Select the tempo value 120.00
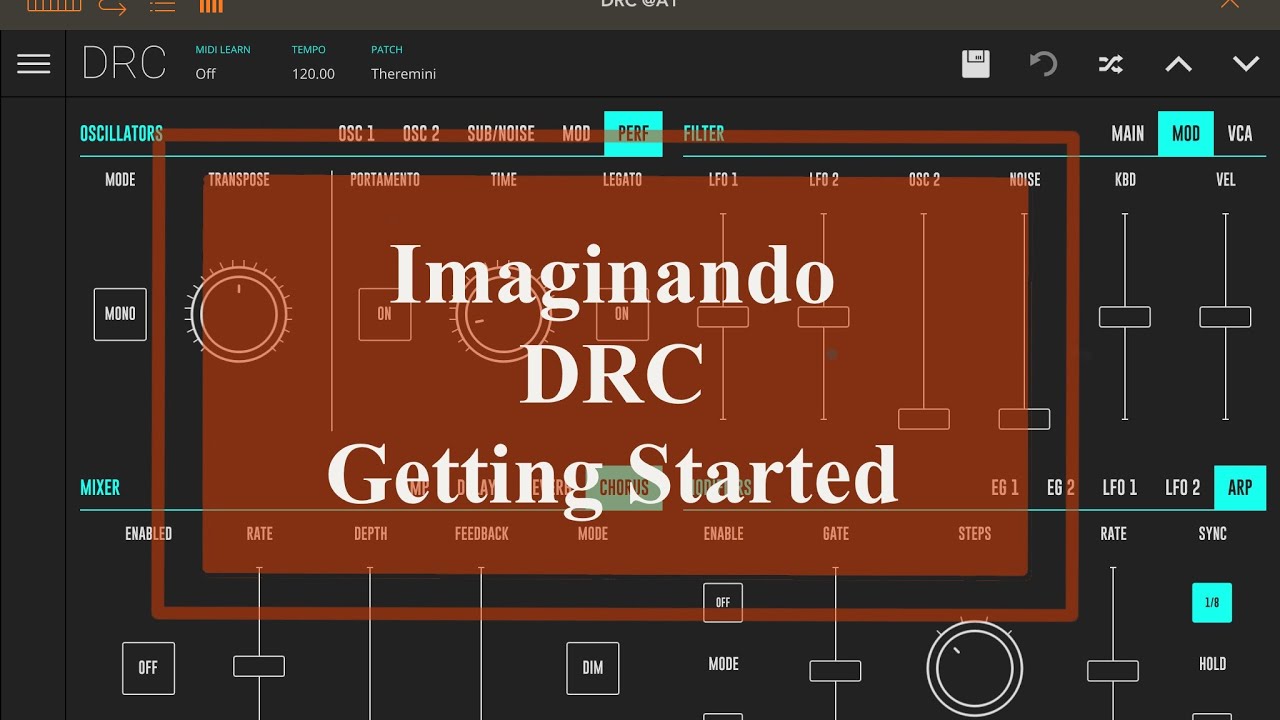 click(313, 73)
